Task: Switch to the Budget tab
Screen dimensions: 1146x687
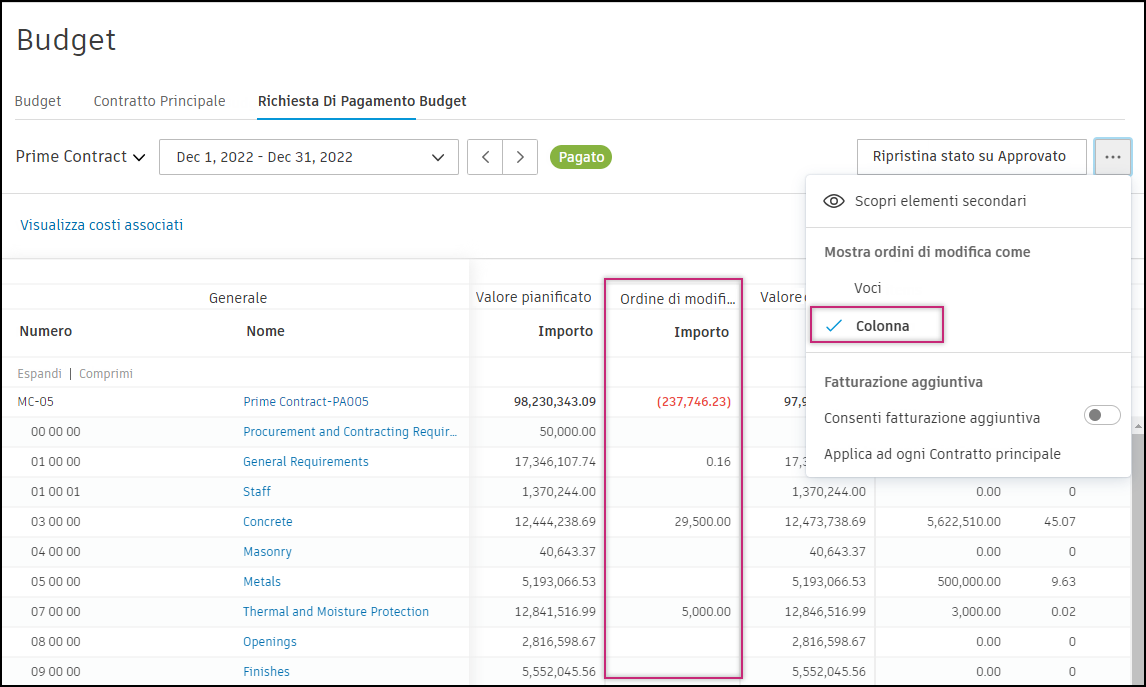Action: point(38,101)
